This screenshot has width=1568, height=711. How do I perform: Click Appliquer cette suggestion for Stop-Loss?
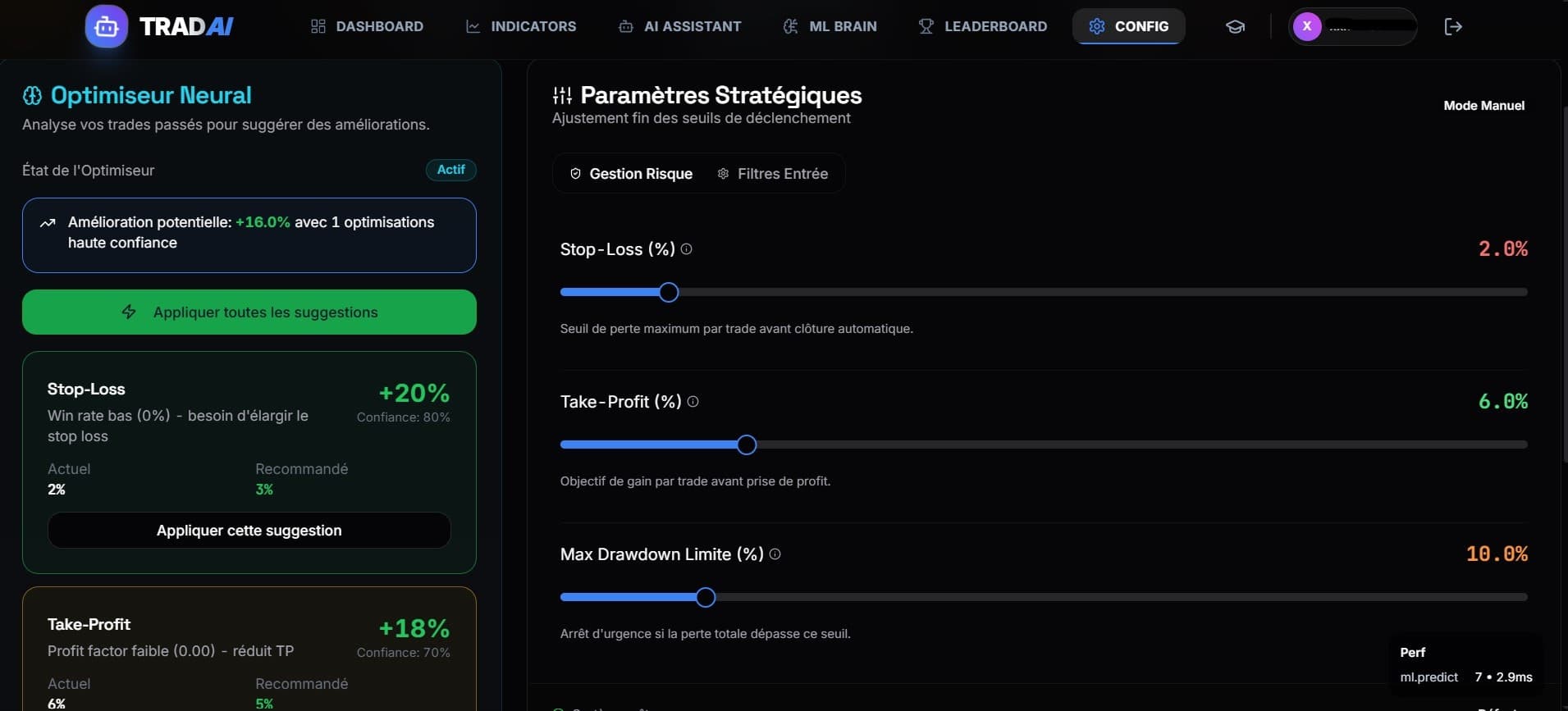point(249,530)
